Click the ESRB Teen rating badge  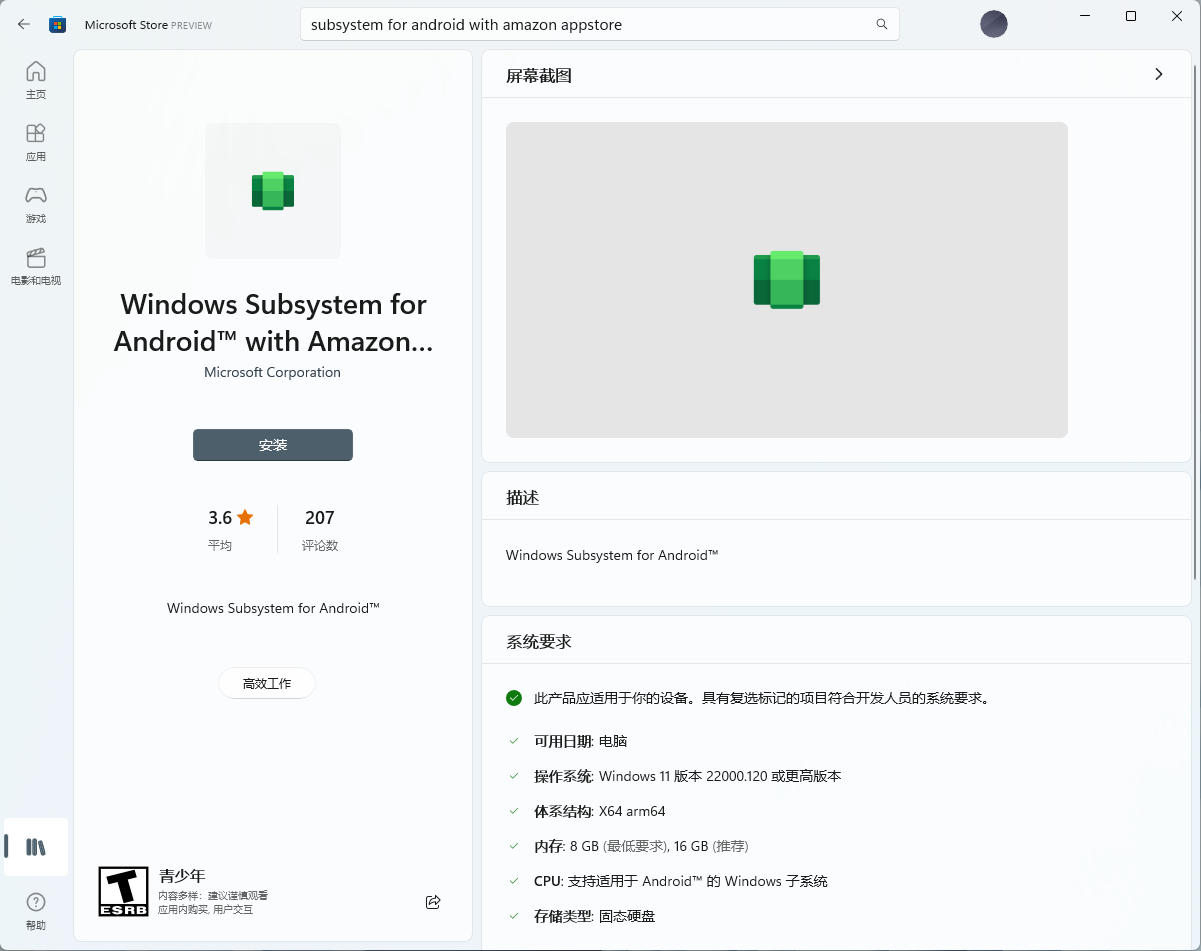[123, 891]
